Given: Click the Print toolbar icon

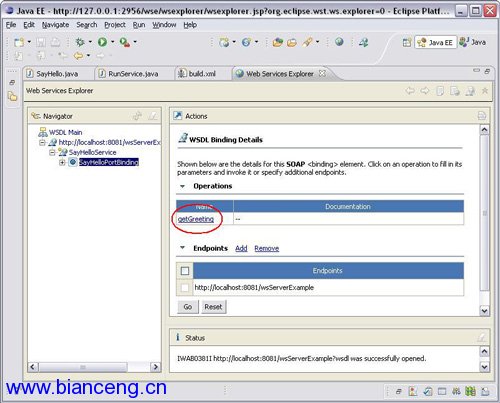Looking at the screenshot, I should 55,42.
